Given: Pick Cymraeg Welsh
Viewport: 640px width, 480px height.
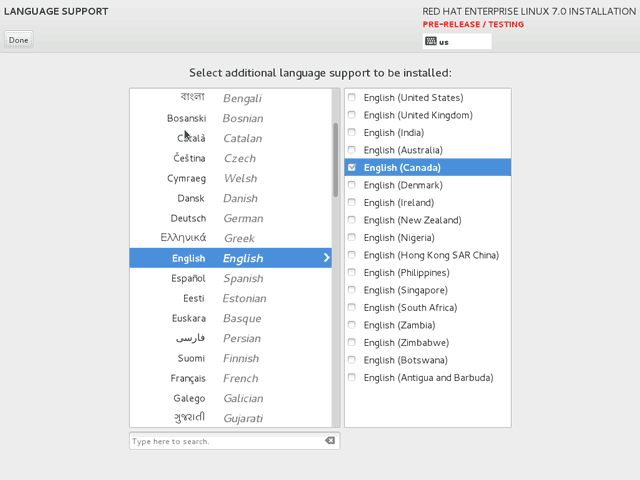Looking at the screenshot, I should click(x=231, y=178).
